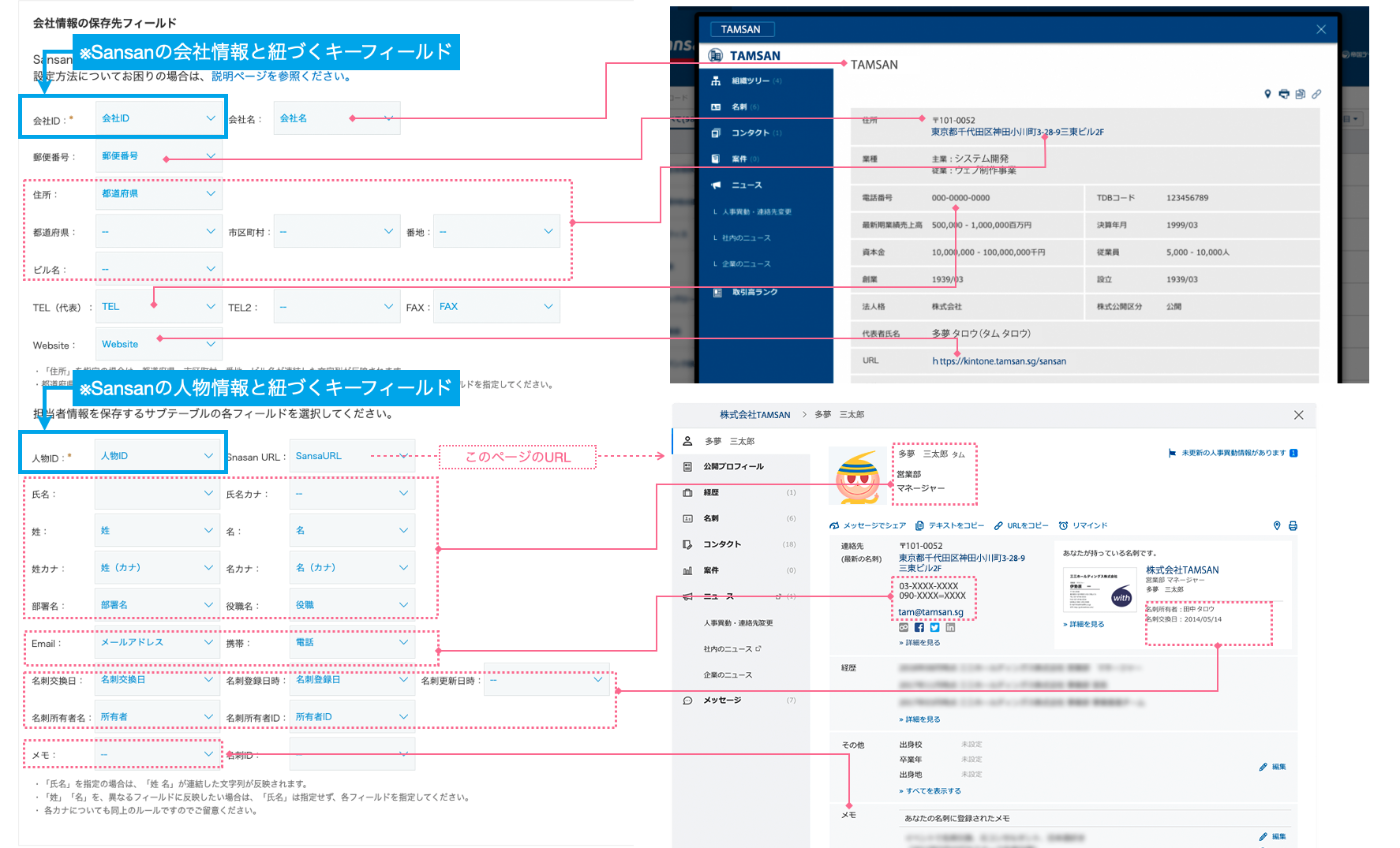Click the copy document icon in company panel
Viewport: 1400px width, 848px height.
[x=1300, y=94]
